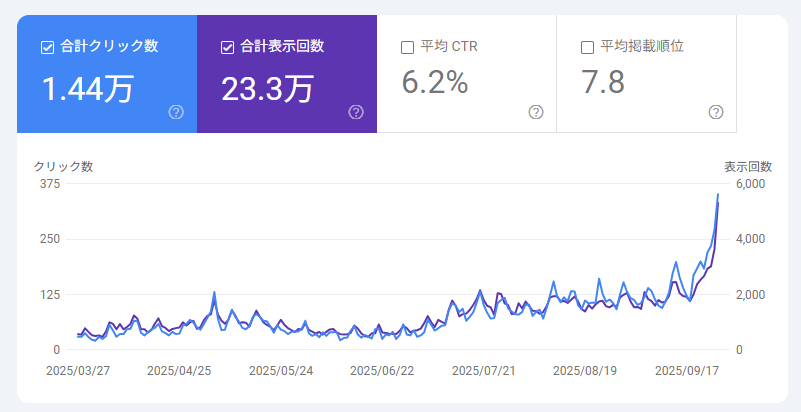The image size is (801, 412).
Task: Uncheck the 合計表示回数 checkbox
Action: click(227, 46)
